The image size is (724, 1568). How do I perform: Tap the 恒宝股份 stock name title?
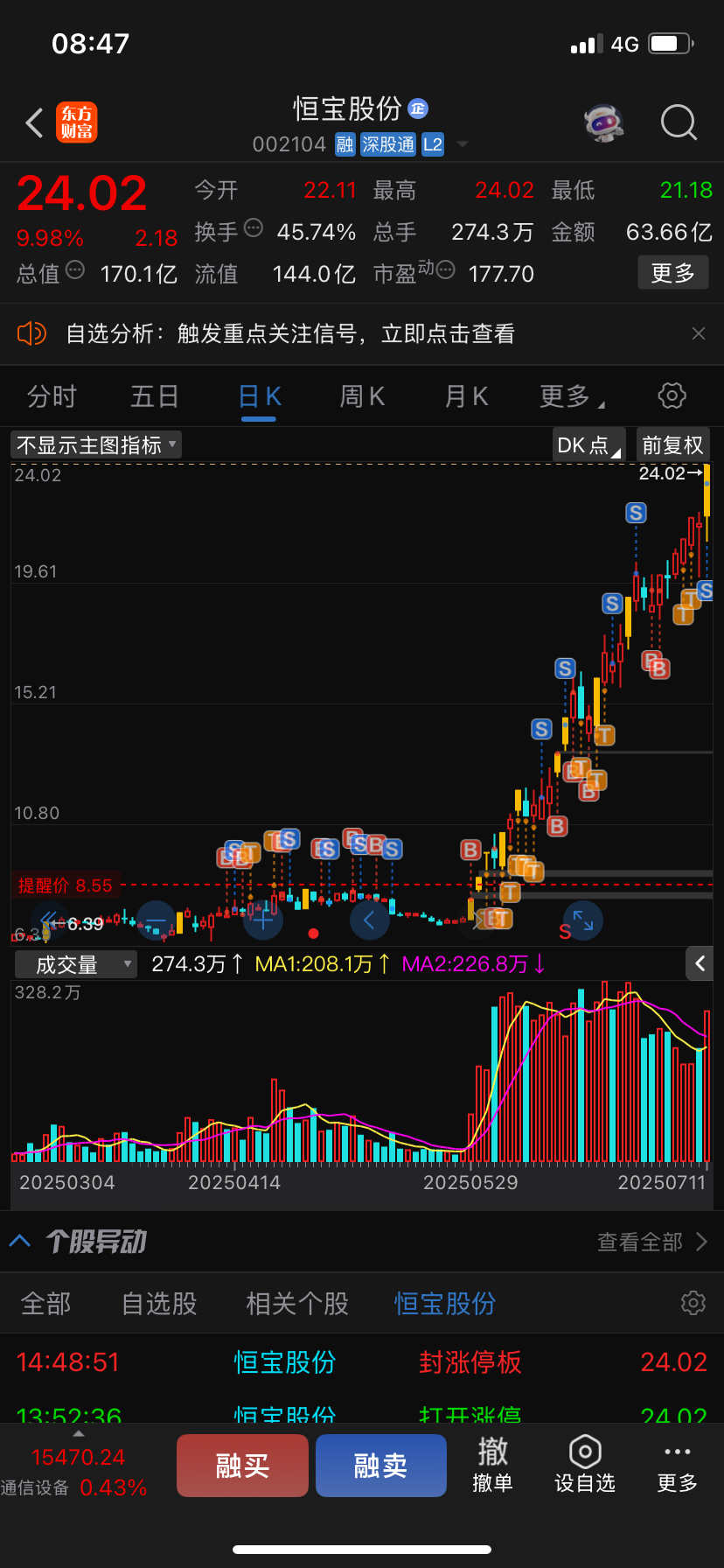[347, 108]
